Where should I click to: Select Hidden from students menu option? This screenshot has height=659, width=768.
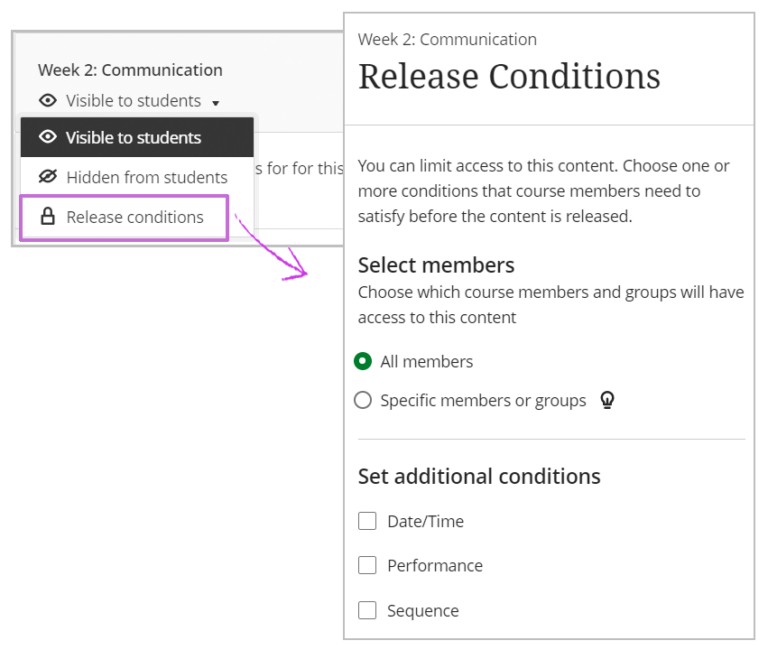147,177
